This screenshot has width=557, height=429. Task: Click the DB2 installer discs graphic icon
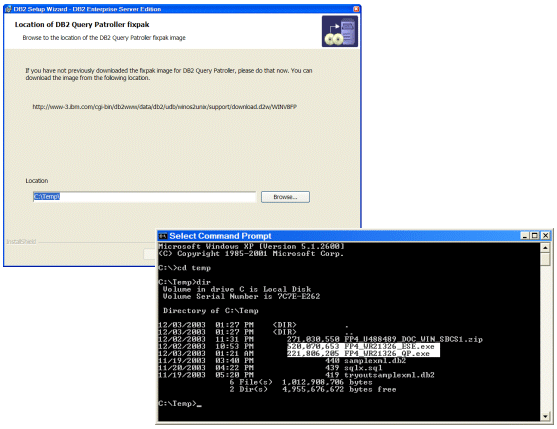(x=340, y=31)
